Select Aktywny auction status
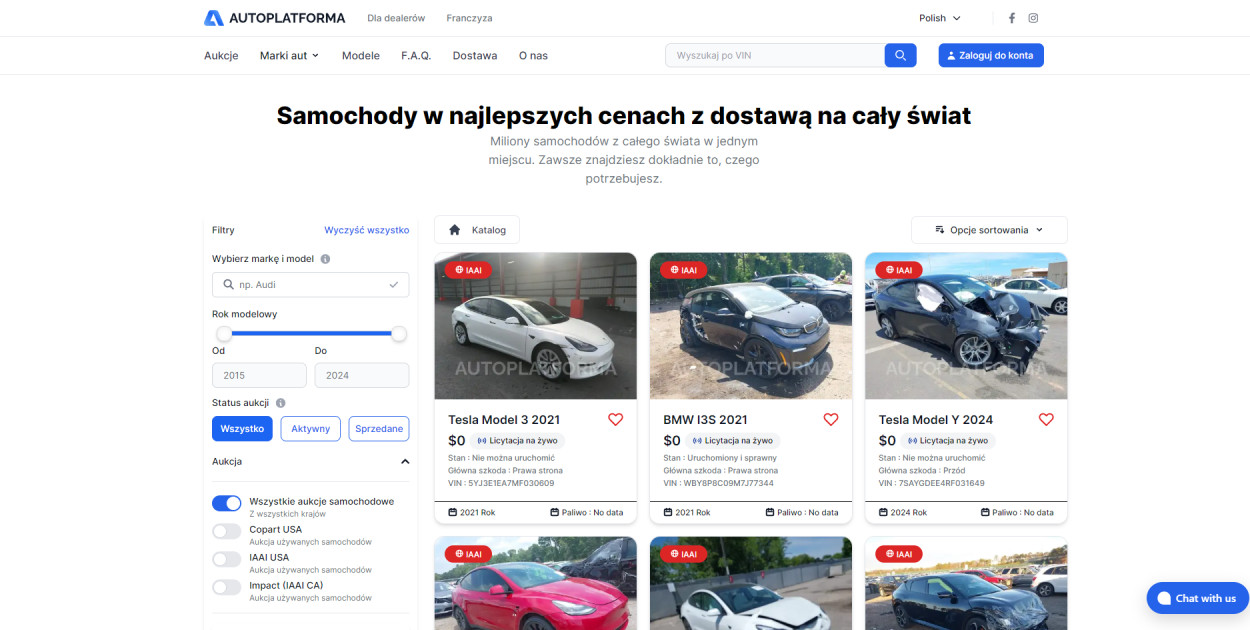The height and width of the screenshot is (630, 1250). click(311, 429)
